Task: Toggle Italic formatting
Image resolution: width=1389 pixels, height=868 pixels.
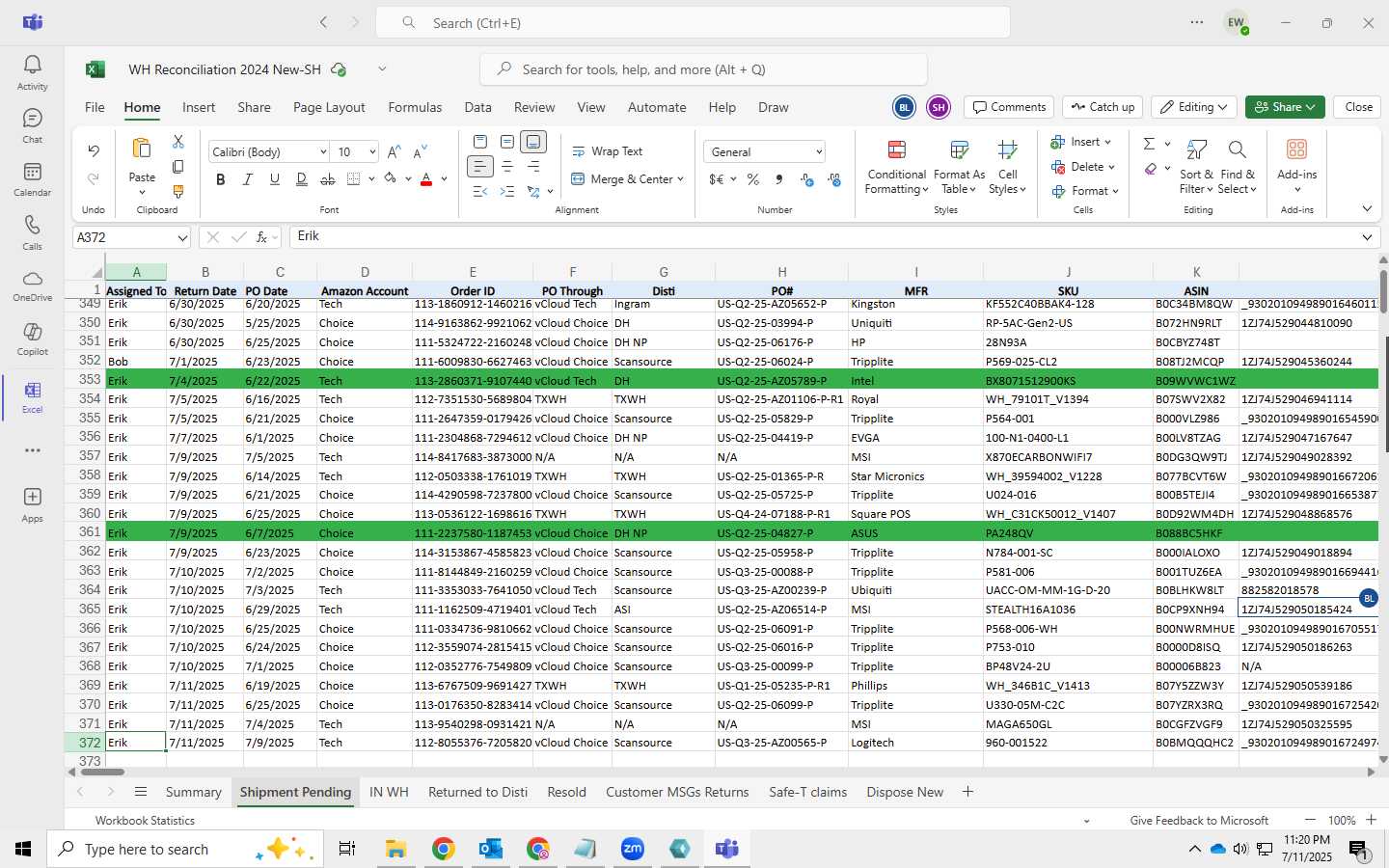Action: (248, 179)
